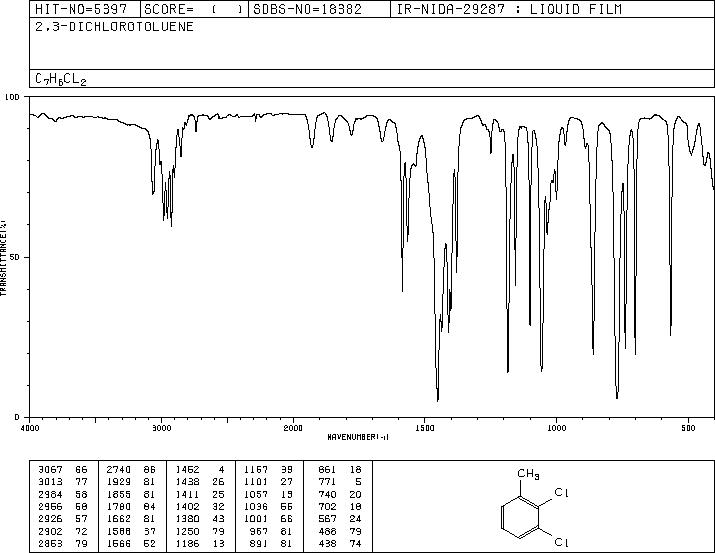Select the IR-NIDA-29287 : LIQUID FILM label

point(509,9)
